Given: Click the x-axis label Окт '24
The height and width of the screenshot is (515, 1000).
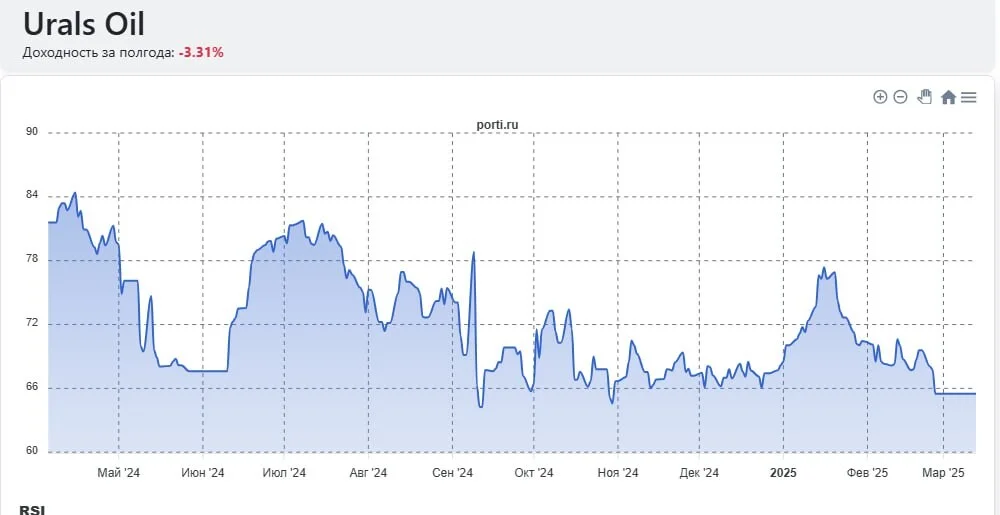Looking at the screenshot, I should tap(534, 474).
